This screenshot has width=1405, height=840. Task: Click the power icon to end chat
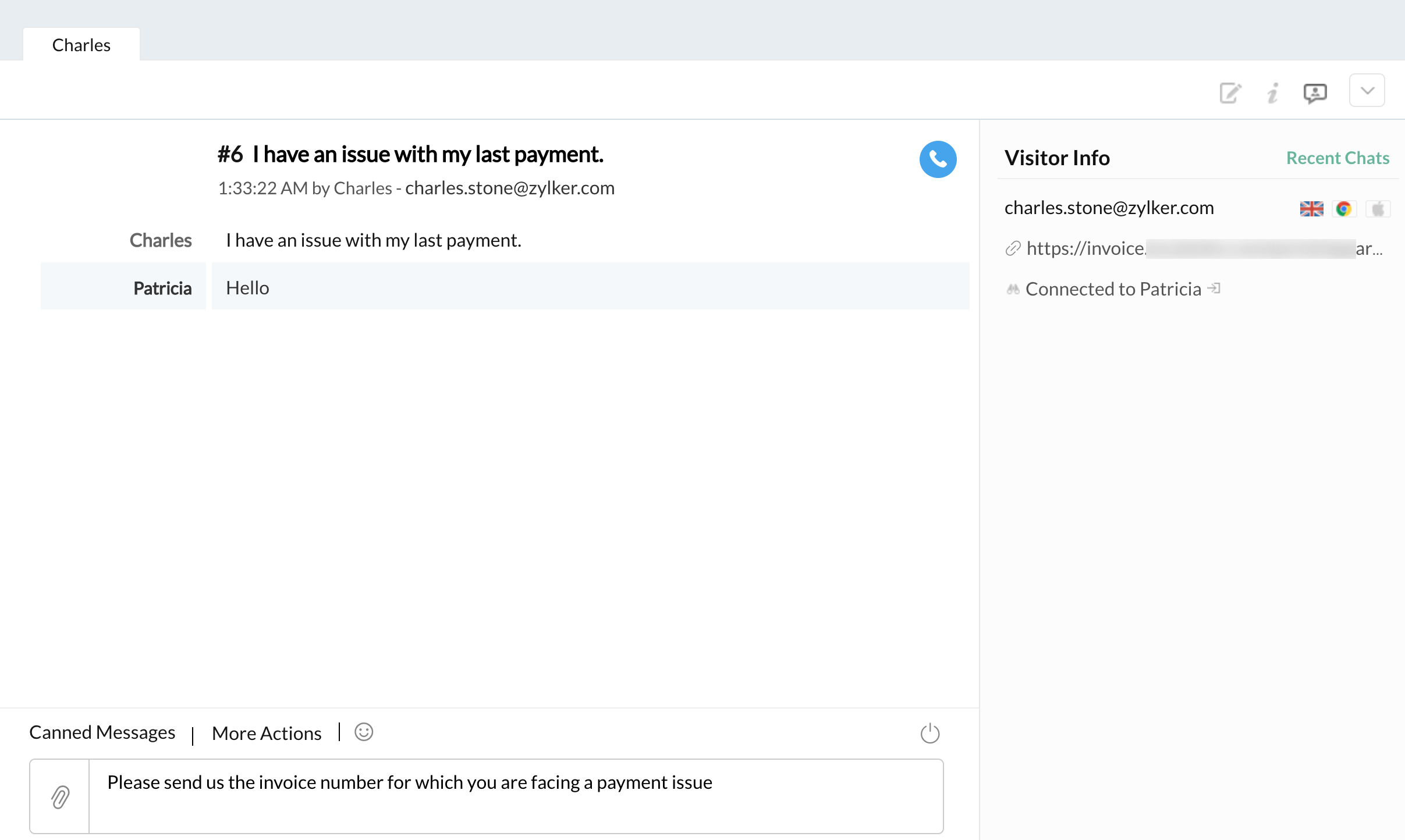929,733
